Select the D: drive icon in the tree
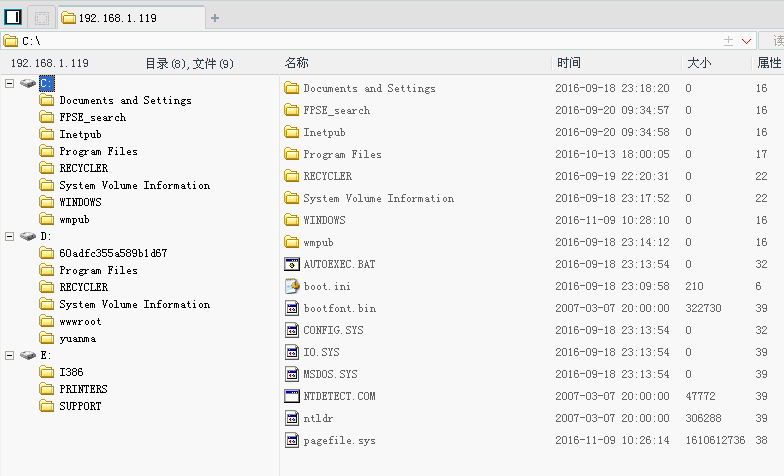 28,236
